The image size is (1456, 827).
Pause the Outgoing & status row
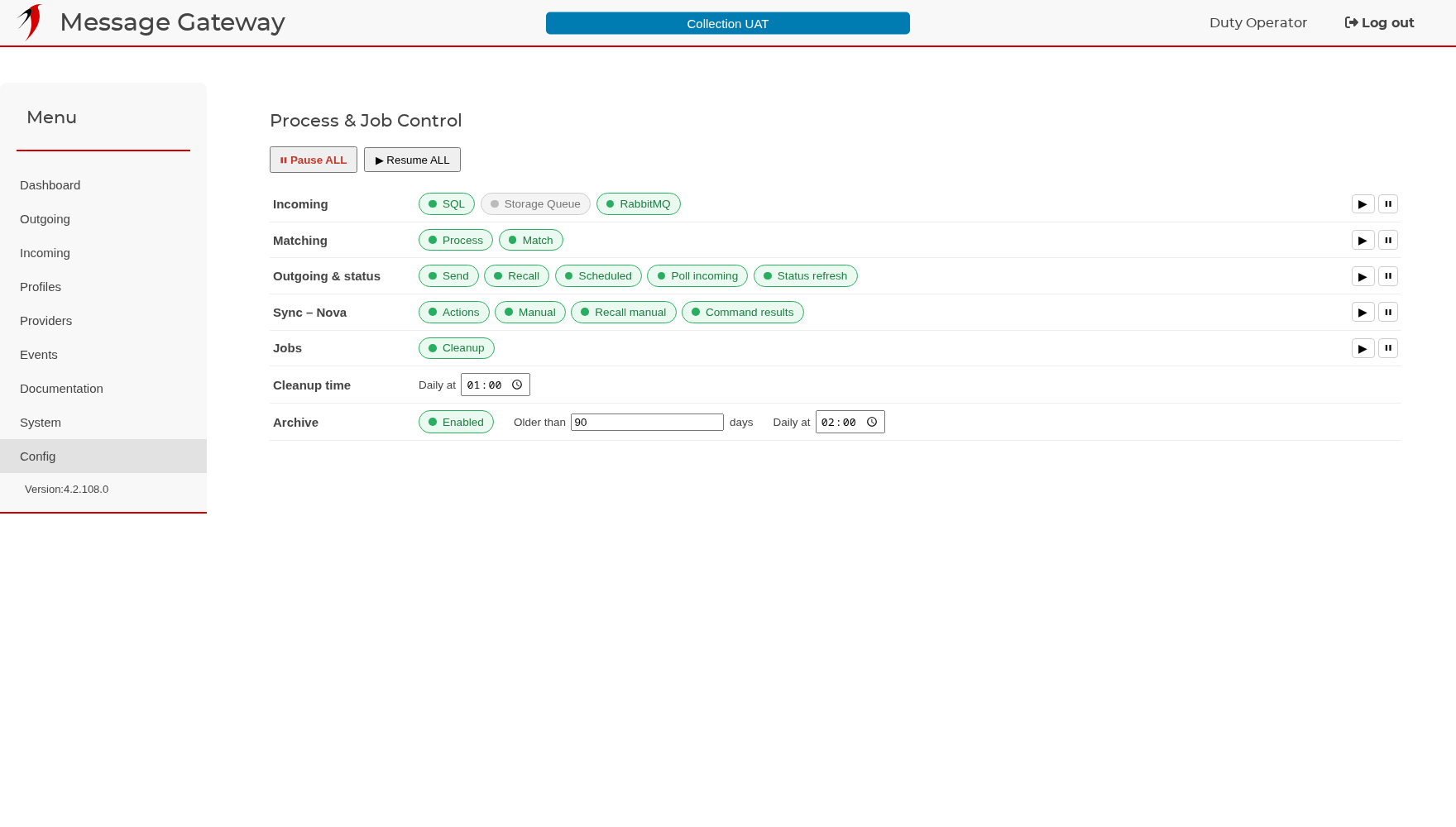(1388, 276)
